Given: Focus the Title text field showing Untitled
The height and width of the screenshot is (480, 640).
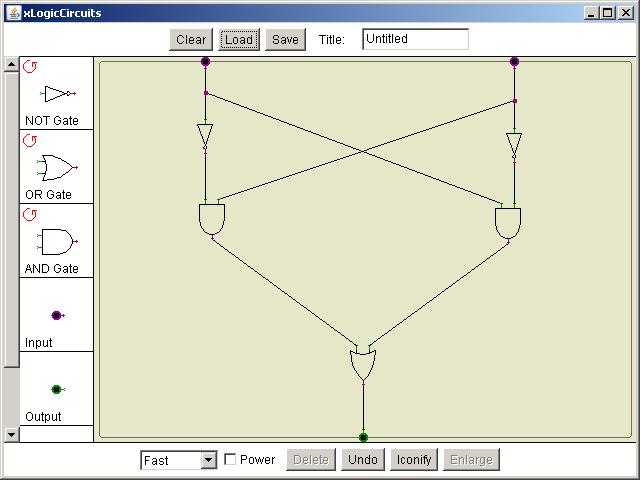Looking at the screenshot, I should (x=416, y=39).
